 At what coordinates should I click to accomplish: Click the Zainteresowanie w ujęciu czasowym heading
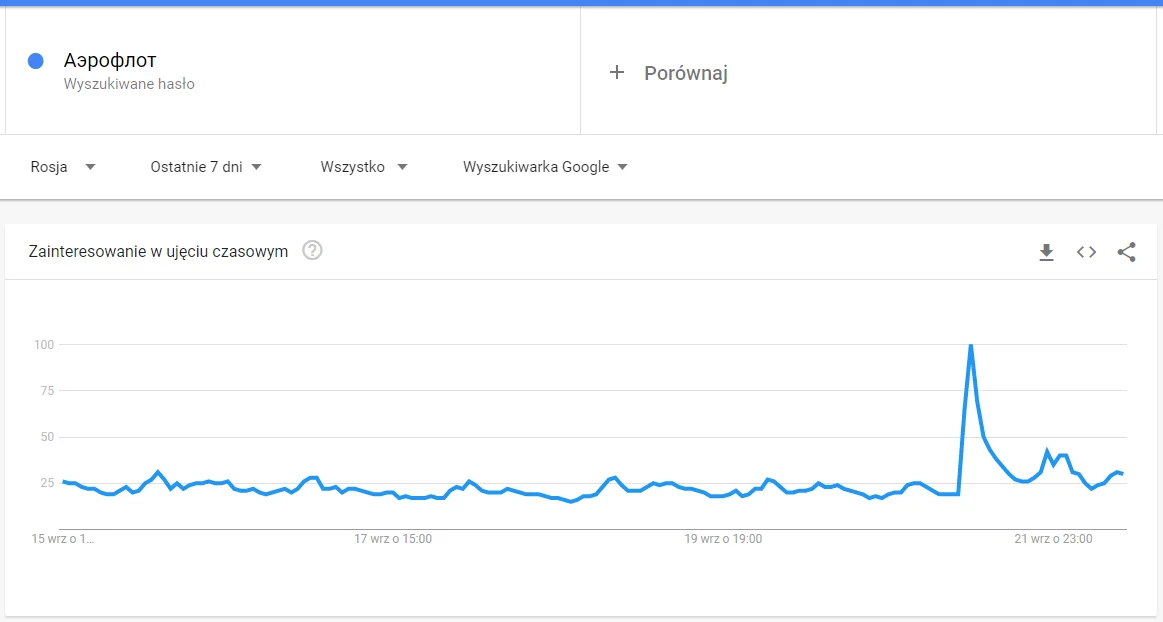(158, 251)
